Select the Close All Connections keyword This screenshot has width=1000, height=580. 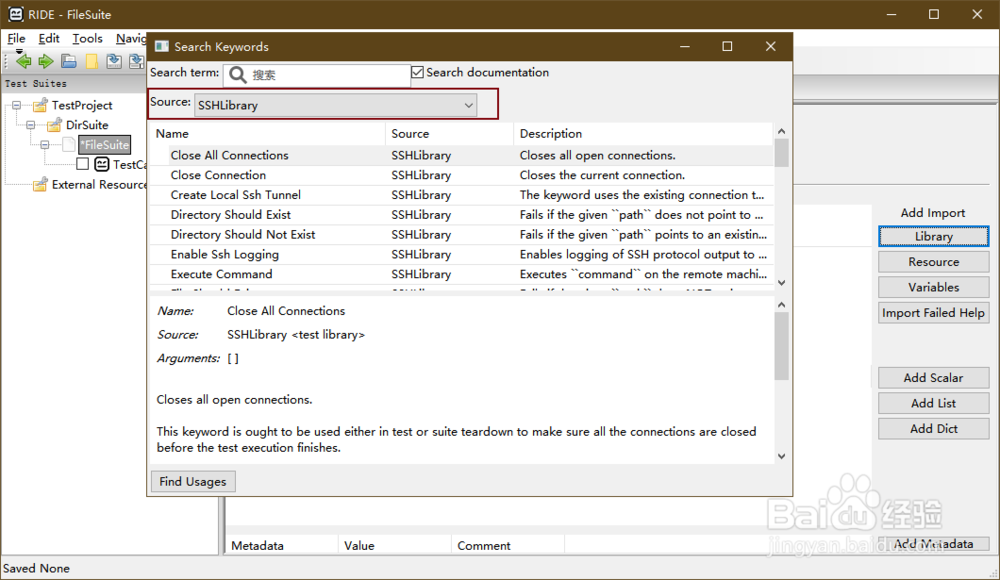pos(462,155)
